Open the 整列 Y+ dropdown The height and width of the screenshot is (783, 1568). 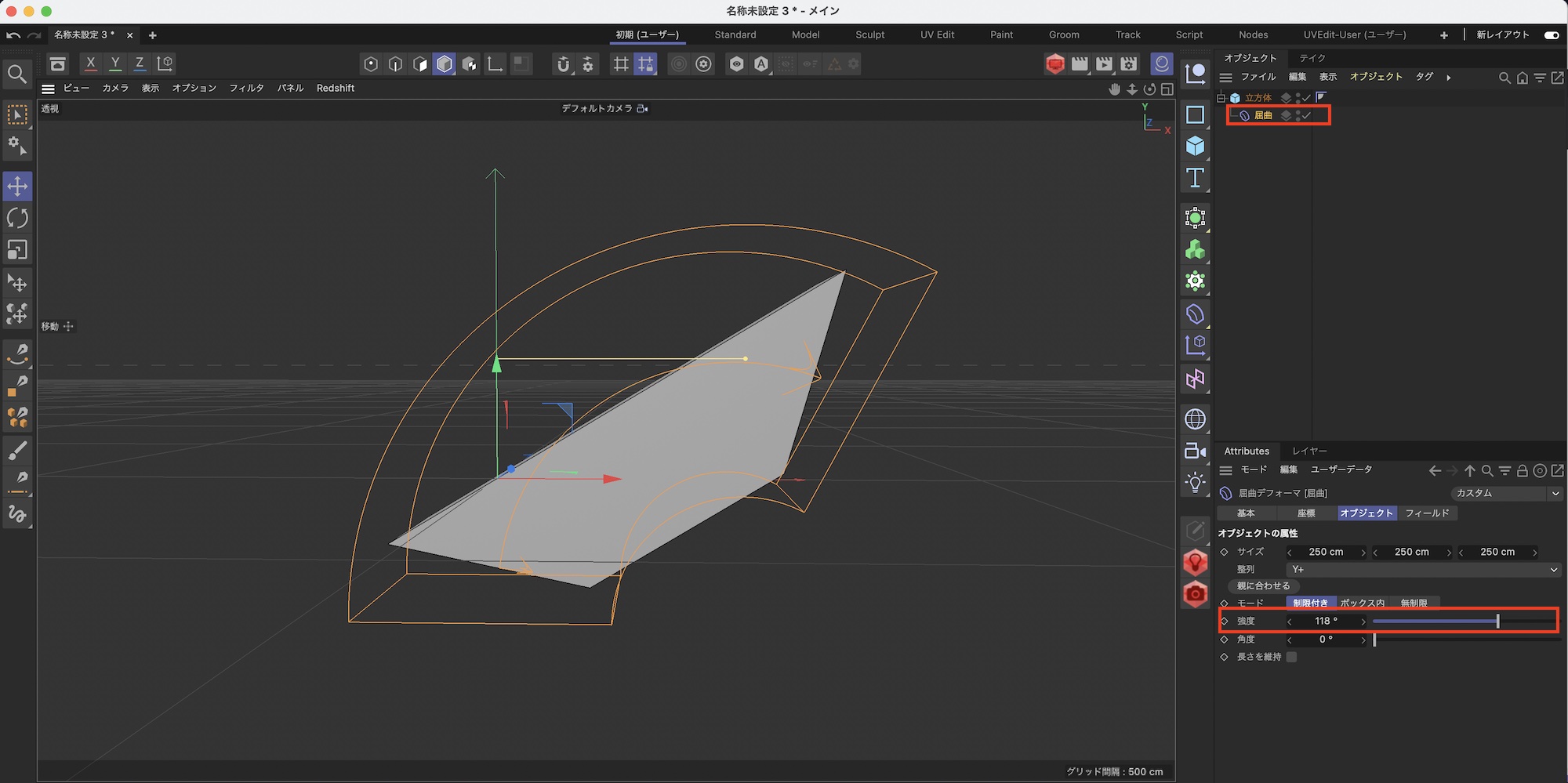[x=1423, y=570]
